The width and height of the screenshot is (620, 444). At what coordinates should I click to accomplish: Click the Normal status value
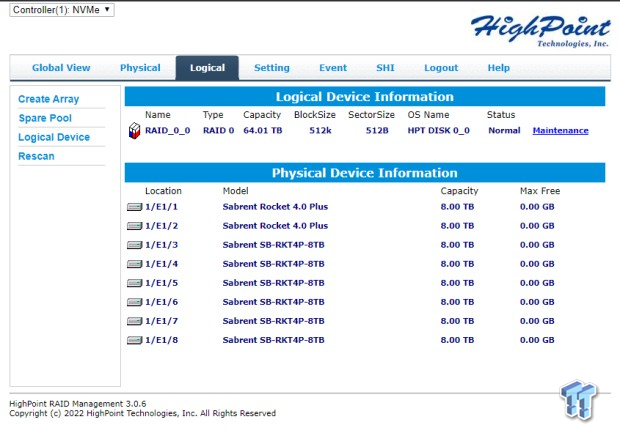pyautogui.click(x=504, y=130)
